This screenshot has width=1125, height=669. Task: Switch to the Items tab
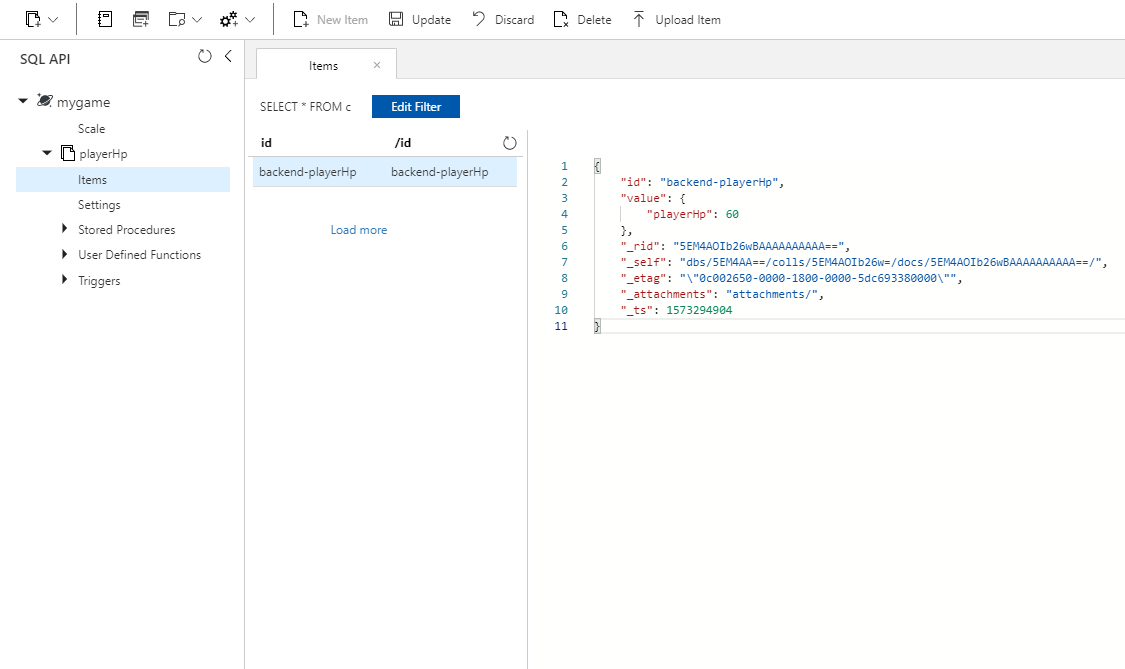[x=325, y=64]
